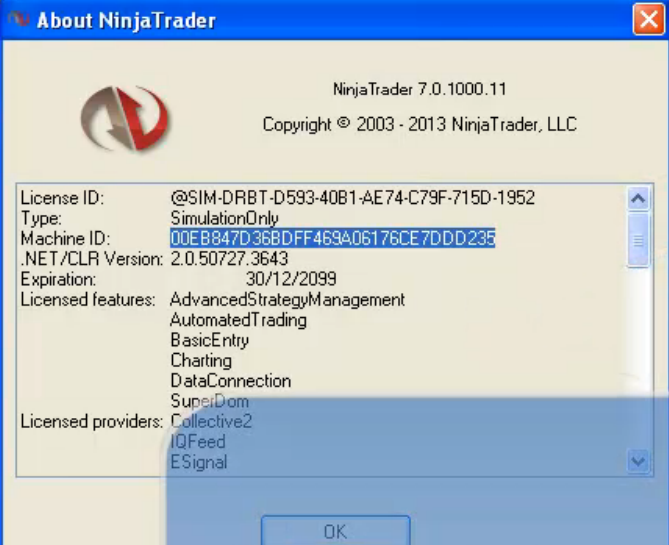This screenshot has height=545, width=669.
Task: Click the NinjaTrader logo image
Action: pyautogui.click(x=124, y=119)
